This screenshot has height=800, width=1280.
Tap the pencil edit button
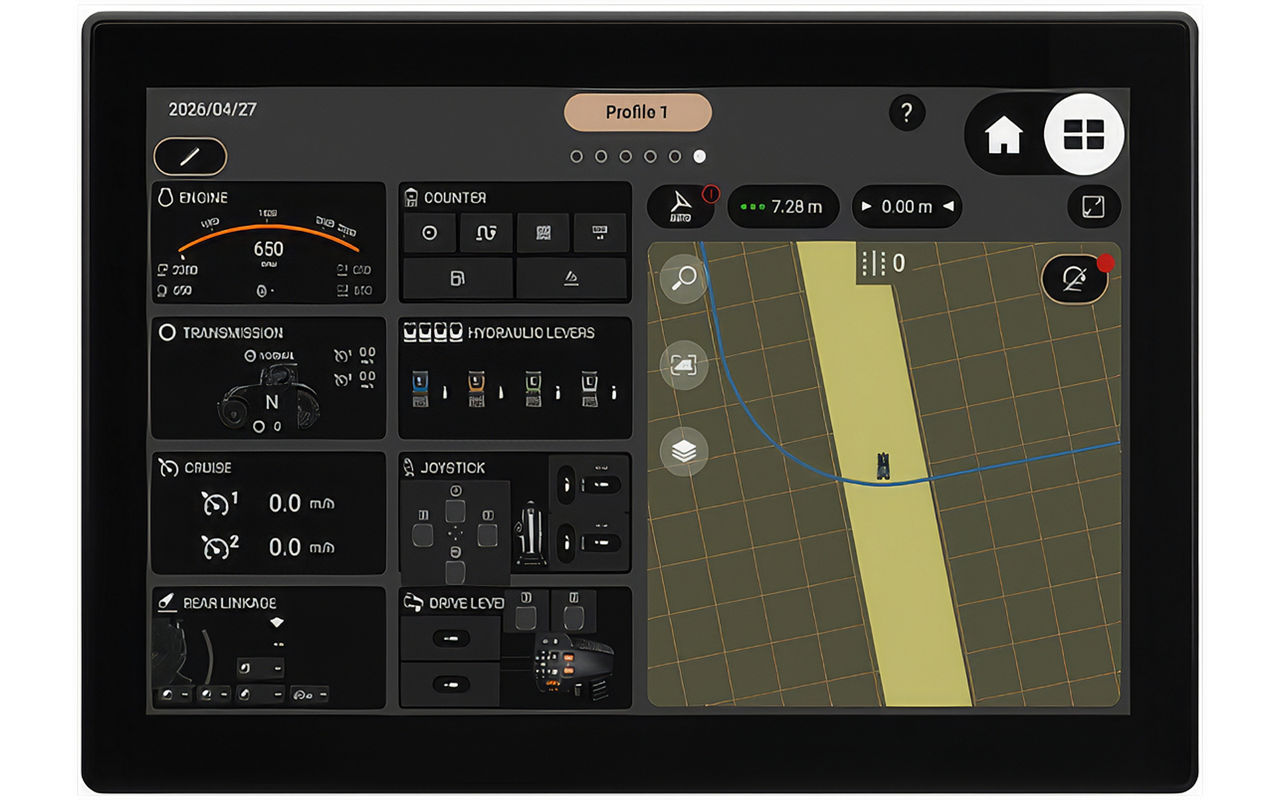click(x=190, y=156)
